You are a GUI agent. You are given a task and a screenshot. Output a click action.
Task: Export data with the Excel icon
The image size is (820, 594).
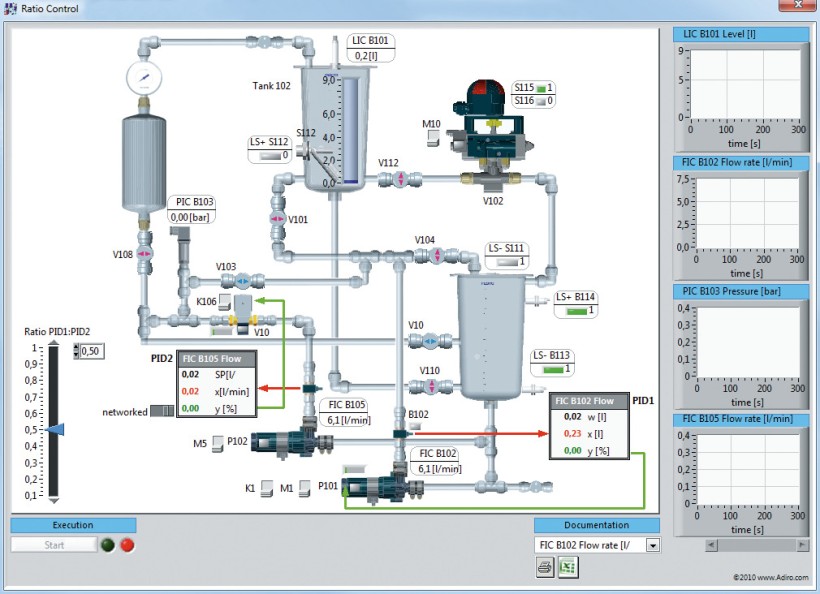(x=567, y=567)
